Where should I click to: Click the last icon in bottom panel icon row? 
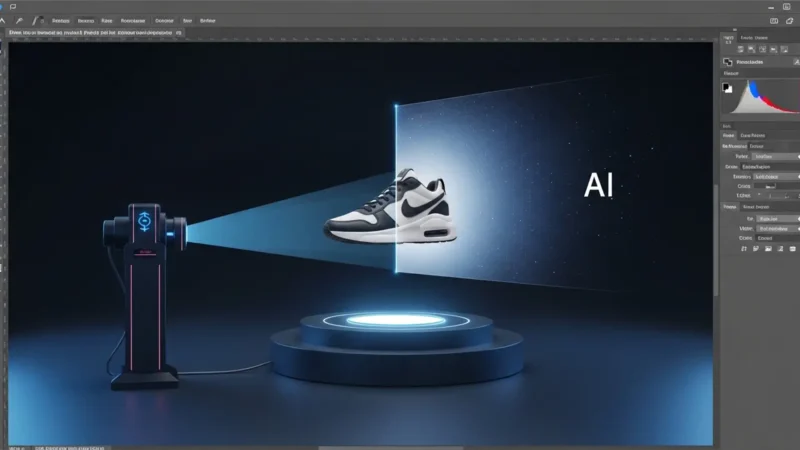[x=792, y=248]
